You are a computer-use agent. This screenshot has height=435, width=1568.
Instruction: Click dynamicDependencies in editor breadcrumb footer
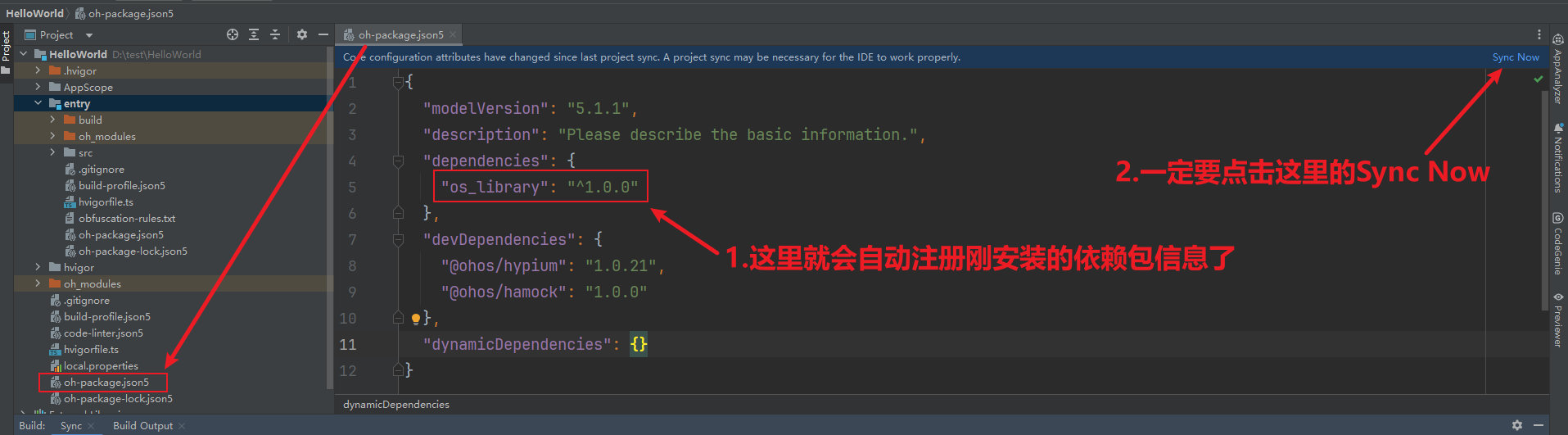click(x=396, y=405)
